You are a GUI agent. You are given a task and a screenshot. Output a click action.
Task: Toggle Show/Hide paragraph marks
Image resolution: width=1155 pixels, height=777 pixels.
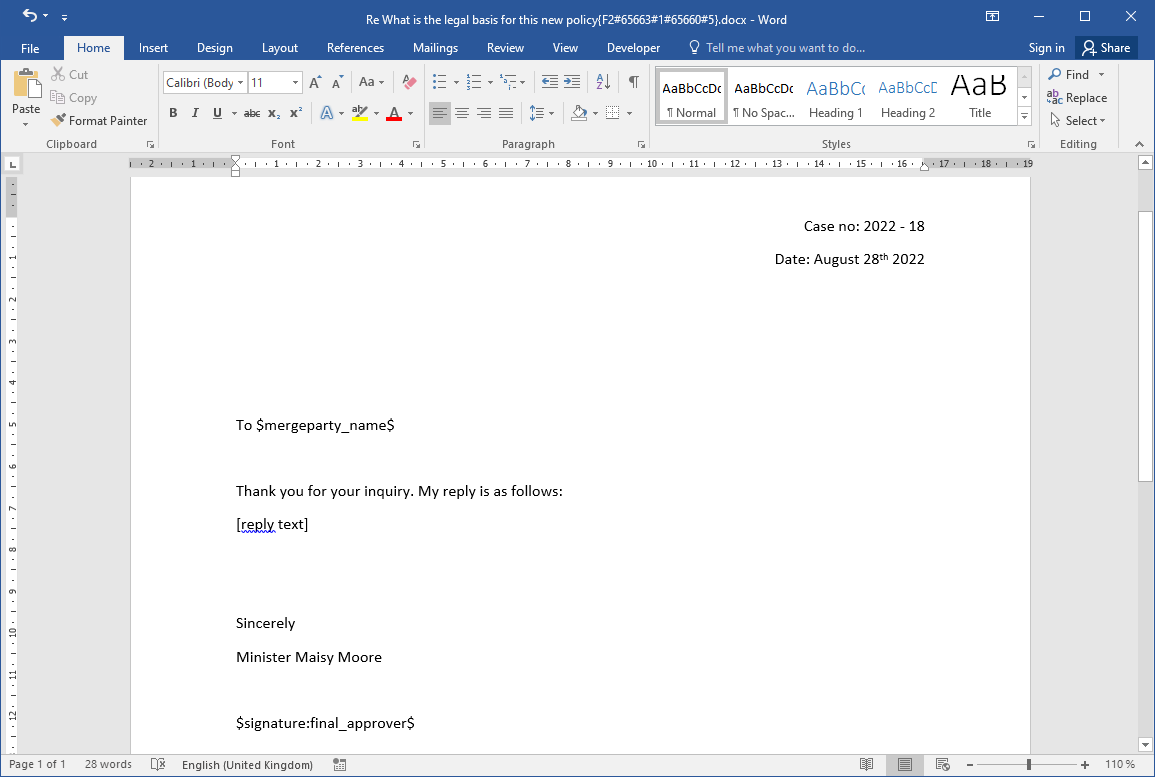(x=633, y=82)
